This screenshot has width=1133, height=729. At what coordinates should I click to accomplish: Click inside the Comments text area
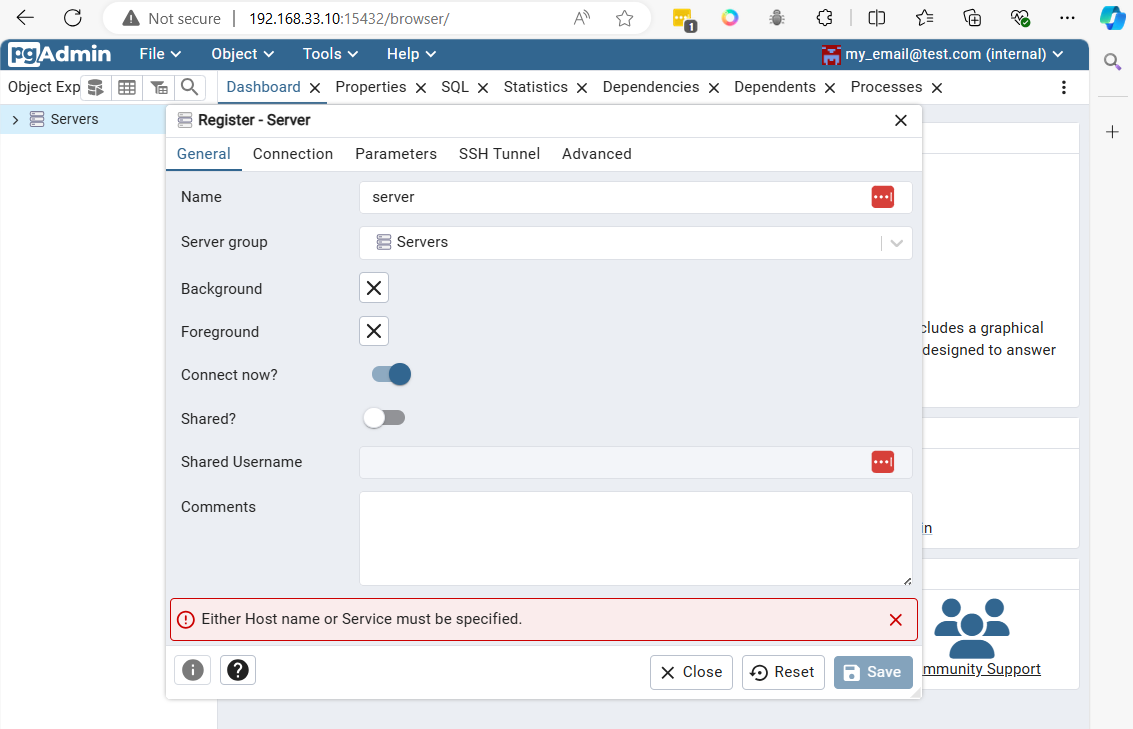pos(635,538)
